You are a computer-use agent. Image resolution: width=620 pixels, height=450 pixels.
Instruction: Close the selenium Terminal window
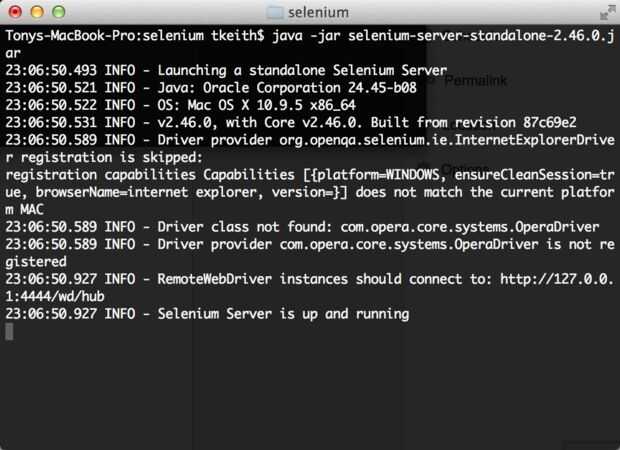click(12, 12)
